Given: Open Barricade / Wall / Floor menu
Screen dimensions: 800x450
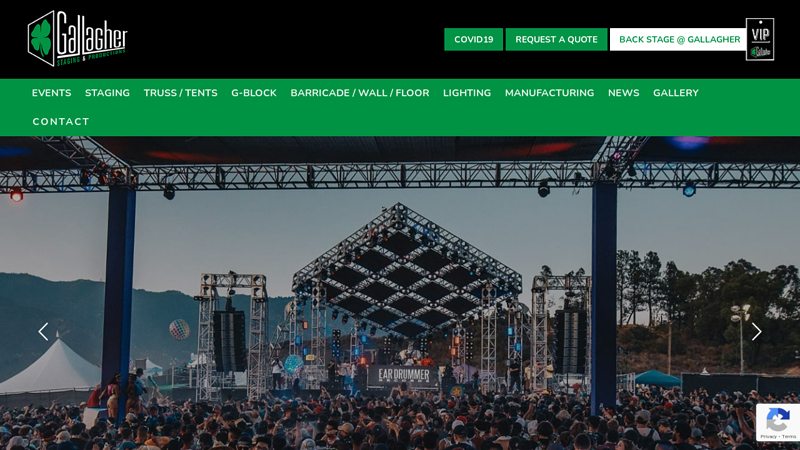Looking at the screenshot, I should tap(360, 93).
